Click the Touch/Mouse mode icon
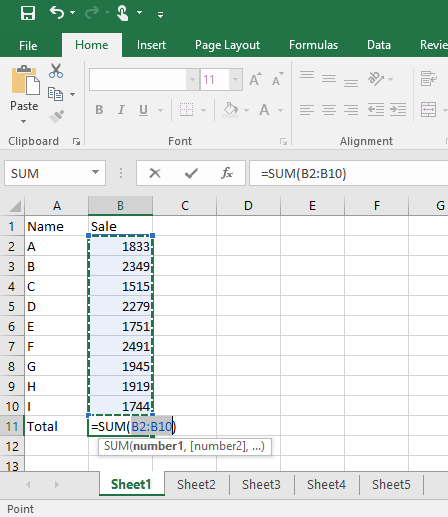Image resolution: width=448 pixels, height=517 pixels. coord(123,13)
